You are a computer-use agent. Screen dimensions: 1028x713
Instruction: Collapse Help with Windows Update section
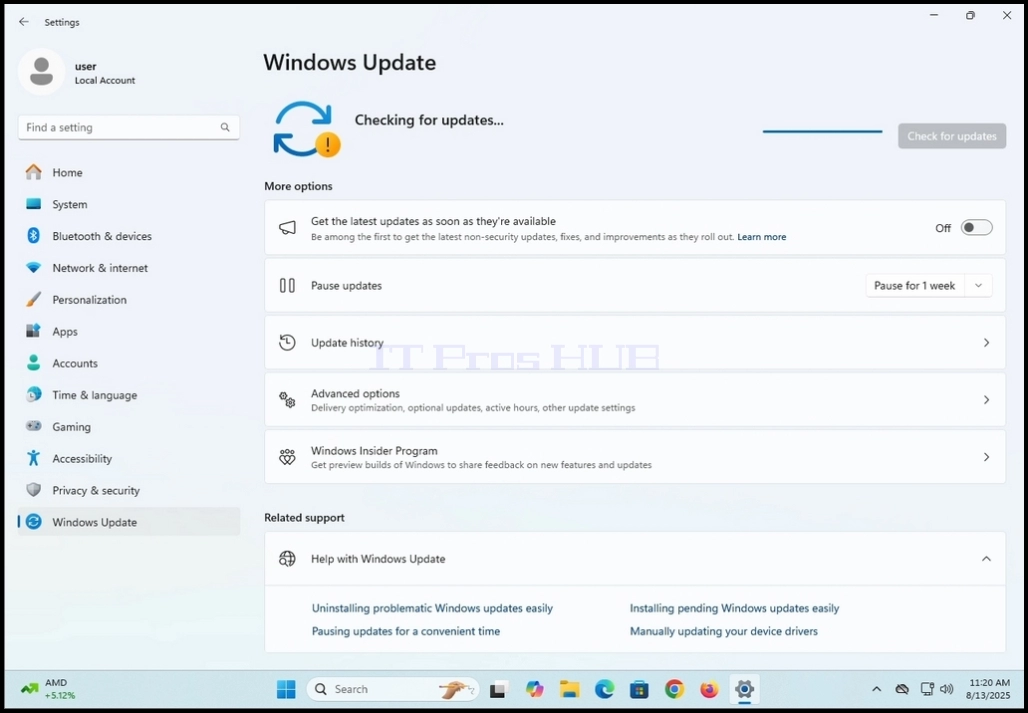(986, 558)
